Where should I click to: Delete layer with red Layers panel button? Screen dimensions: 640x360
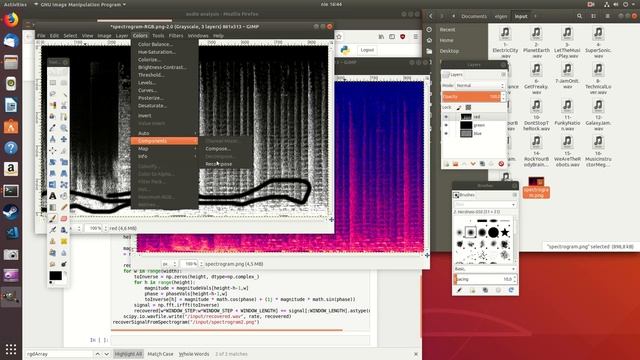click(x=501, y=164)
